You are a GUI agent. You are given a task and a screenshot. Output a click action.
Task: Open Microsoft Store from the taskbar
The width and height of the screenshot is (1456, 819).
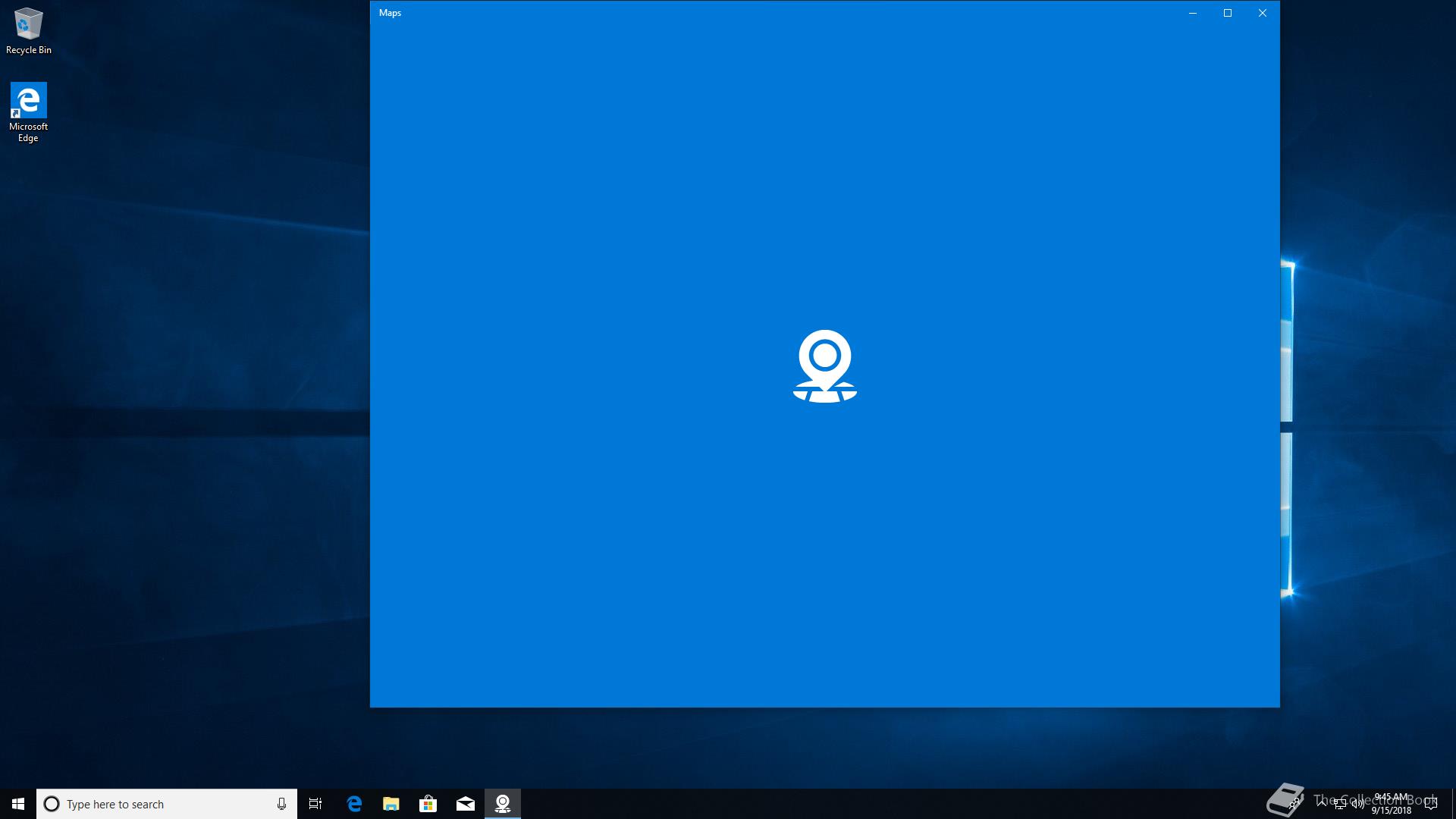tap(428, 804)
